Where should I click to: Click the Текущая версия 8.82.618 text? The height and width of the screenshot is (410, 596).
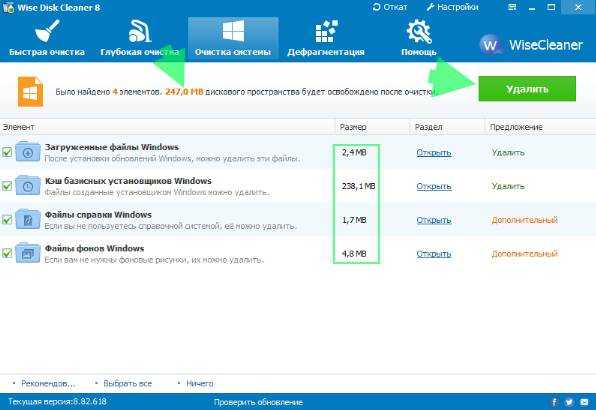pyautogui.click(x=57, y=402)
